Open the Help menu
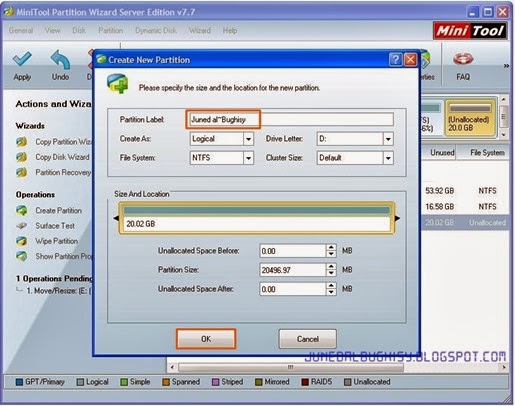This screenshot has height=406, width=515. [230, 31]
